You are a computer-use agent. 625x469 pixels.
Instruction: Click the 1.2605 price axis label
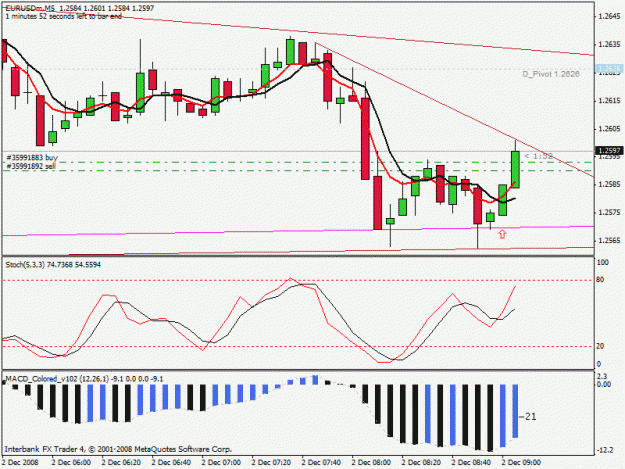click(610, 129)
